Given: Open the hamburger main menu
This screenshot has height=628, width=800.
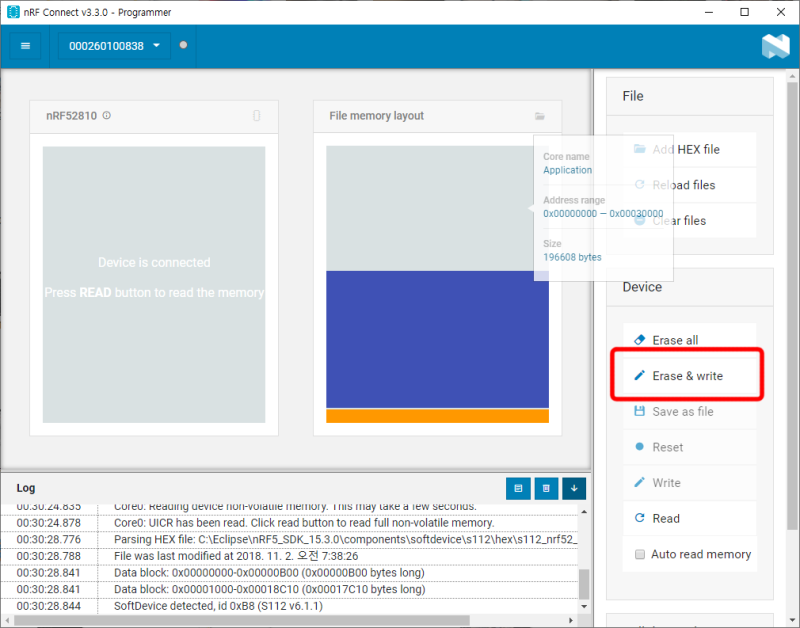Looking at the screenshot, I should tap(25, 46).
